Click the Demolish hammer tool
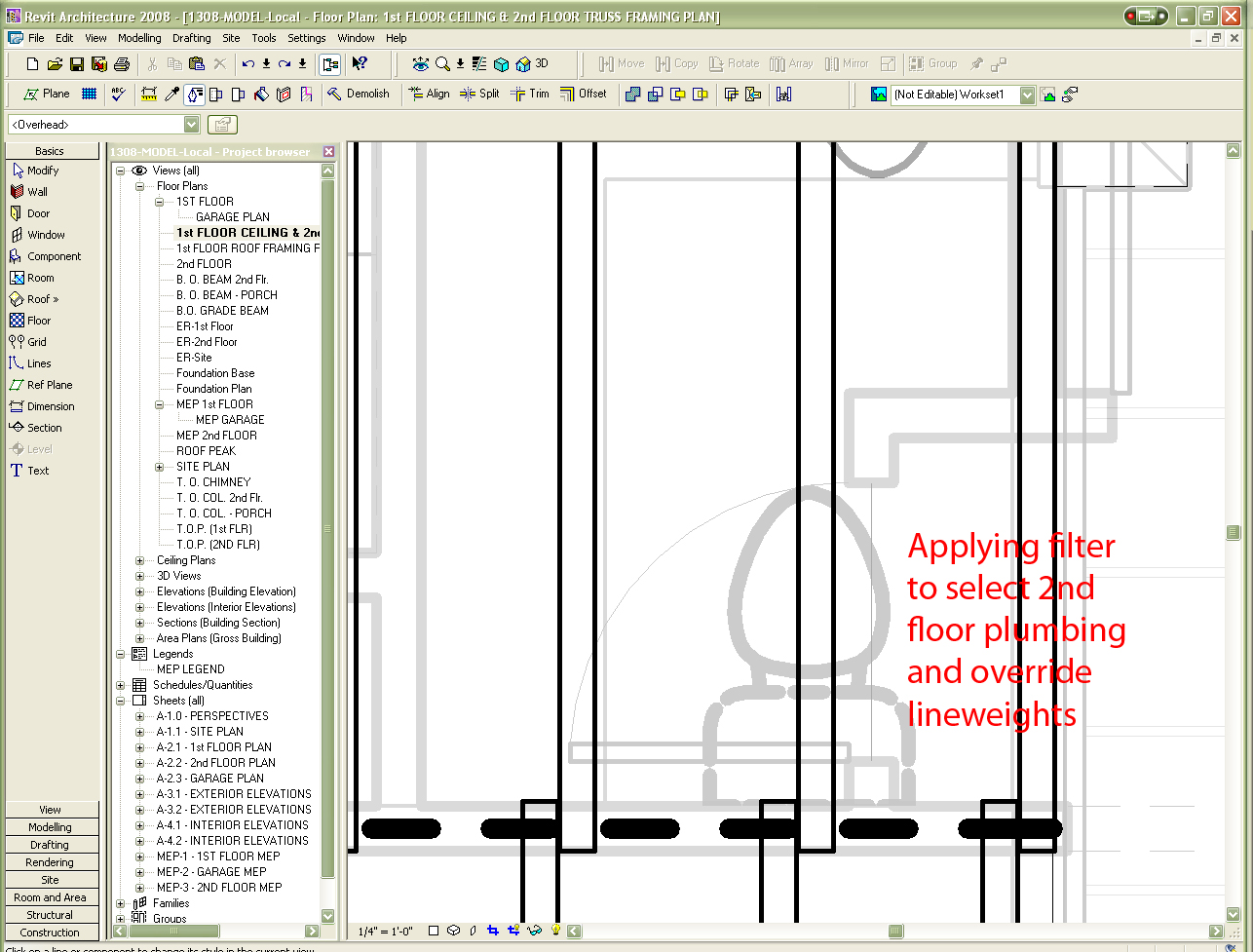Screen dimensions: 1253x952 358,95
